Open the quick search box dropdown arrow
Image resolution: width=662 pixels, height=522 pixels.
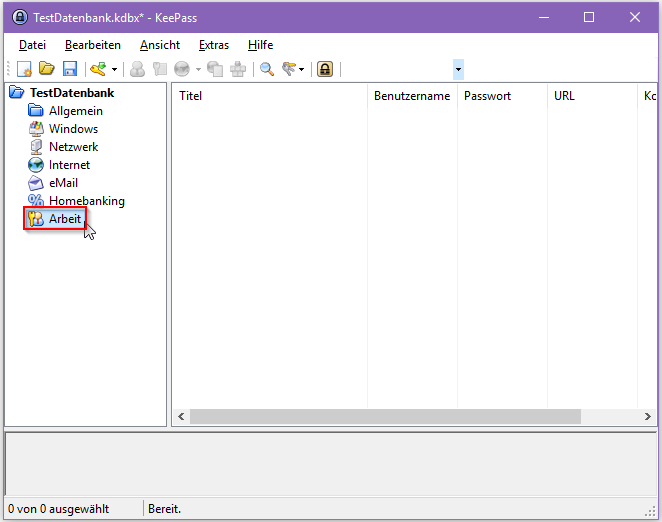pyautogui.click(x=458, y=69)
